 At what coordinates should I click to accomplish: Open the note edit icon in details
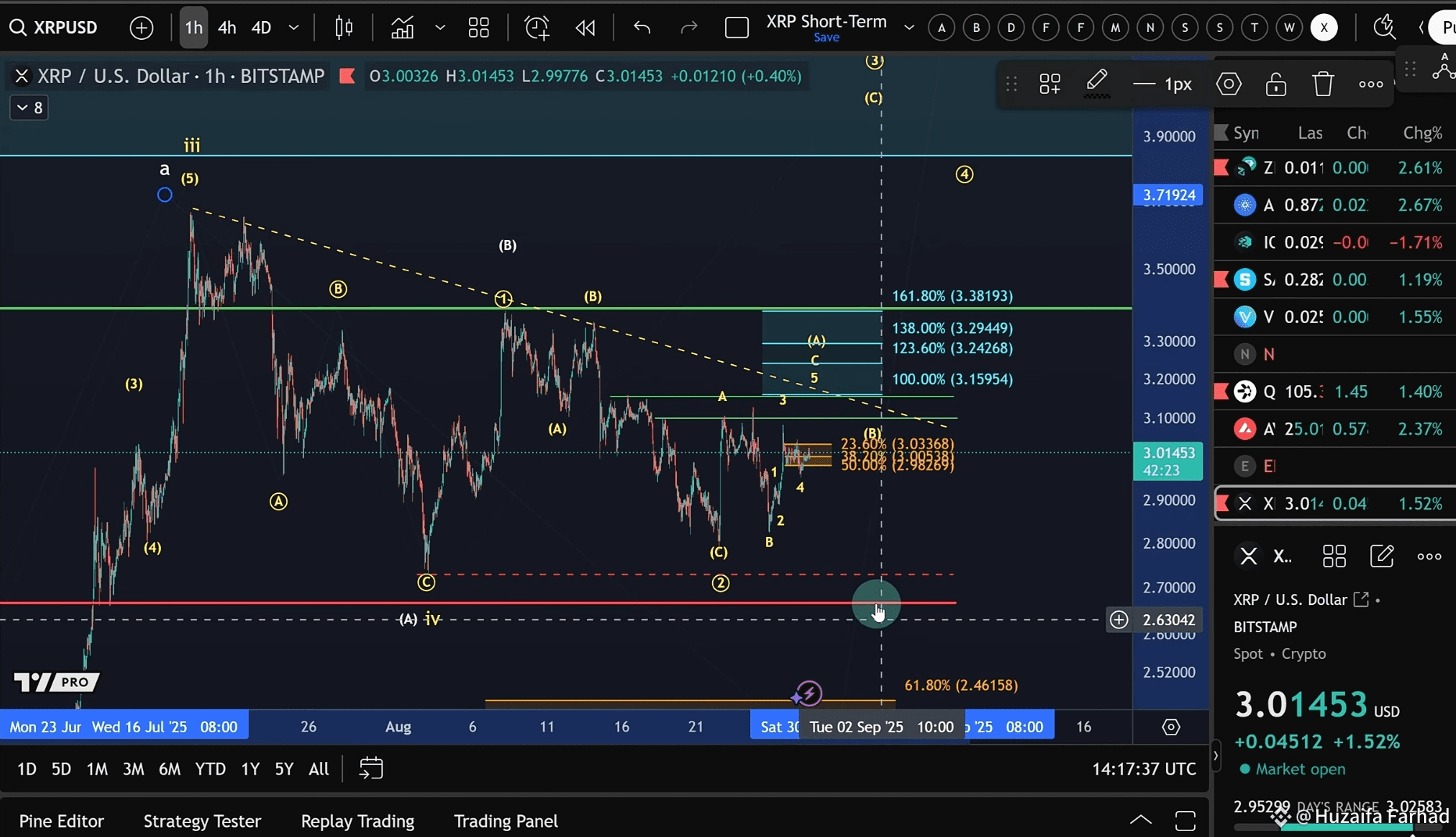click(1382, 556)
